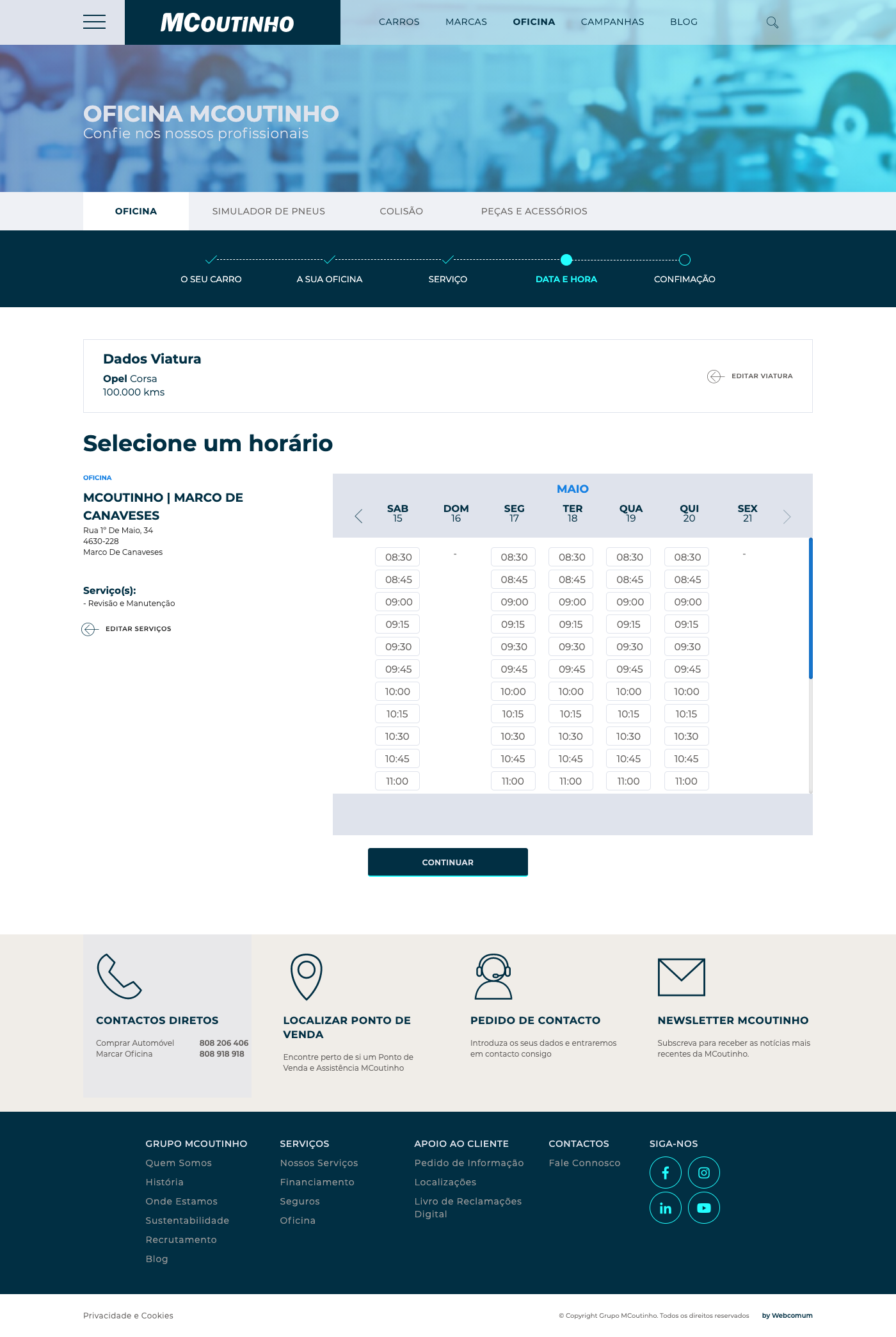
Task: Select 10:00 slot on Tuesday 18
Action: [571, 691]
